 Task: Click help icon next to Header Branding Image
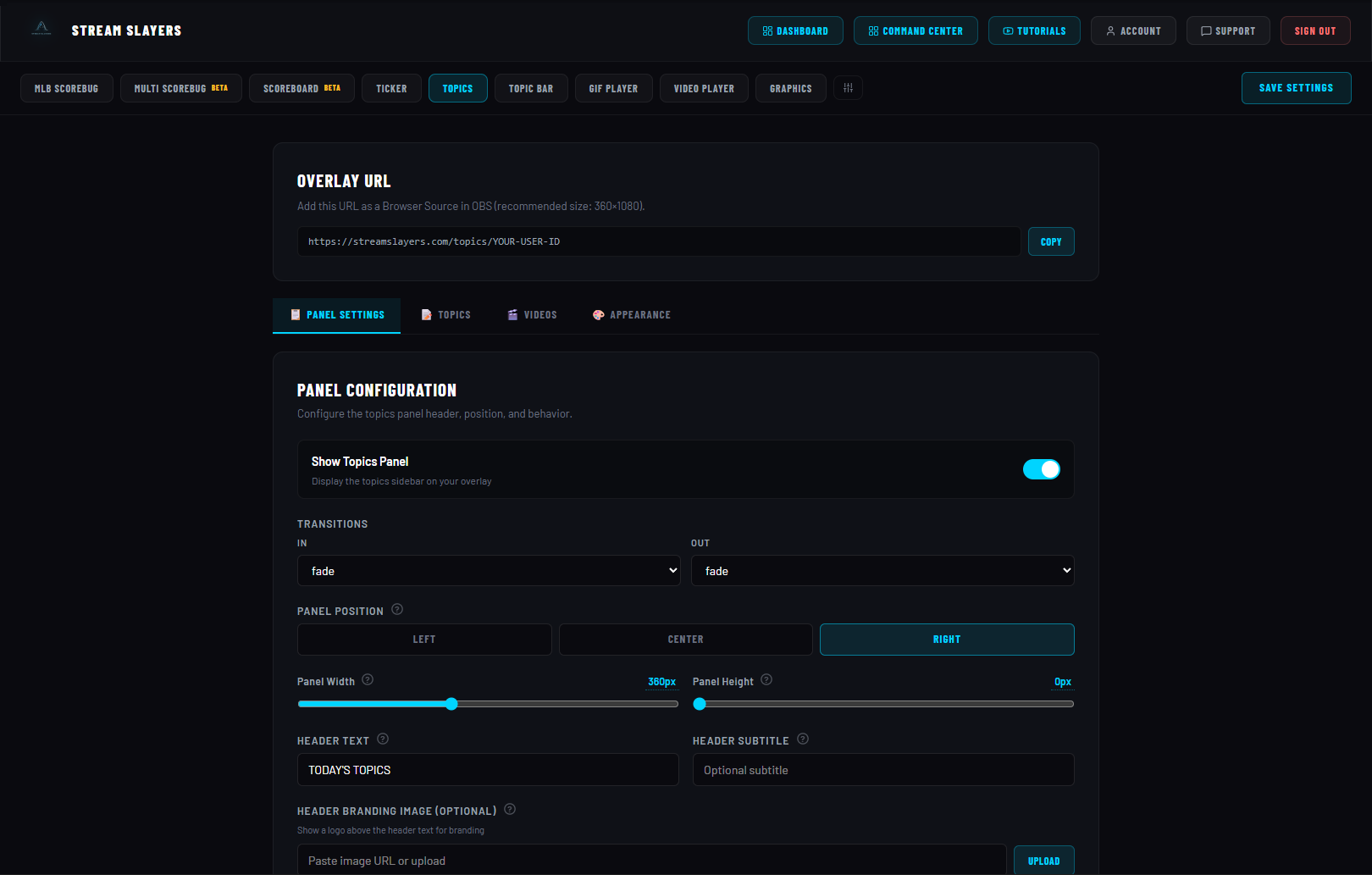(x=510, y=809)
